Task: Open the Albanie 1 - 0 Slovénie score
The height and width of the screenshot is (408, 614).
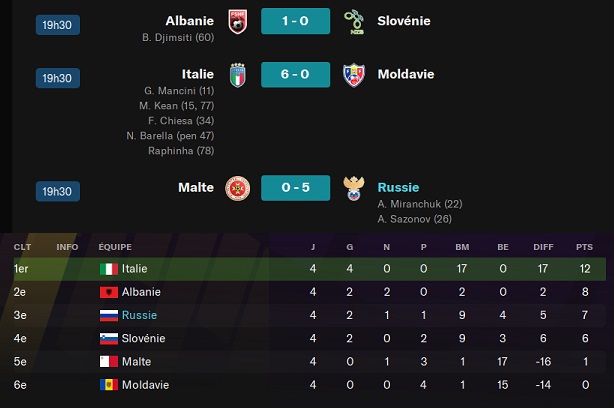Action: click(294, 21)
